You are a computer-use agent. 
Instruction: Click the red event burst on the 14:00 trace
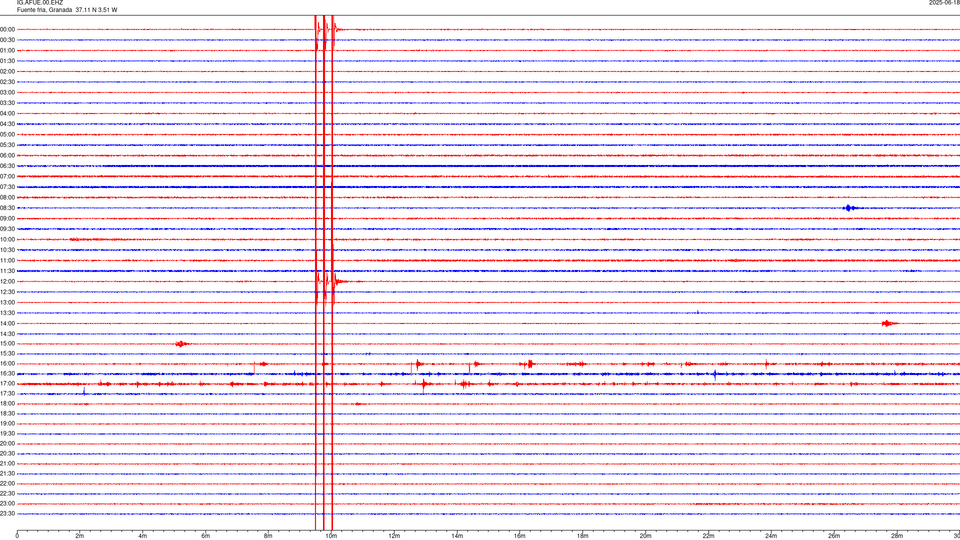point(889,323)
